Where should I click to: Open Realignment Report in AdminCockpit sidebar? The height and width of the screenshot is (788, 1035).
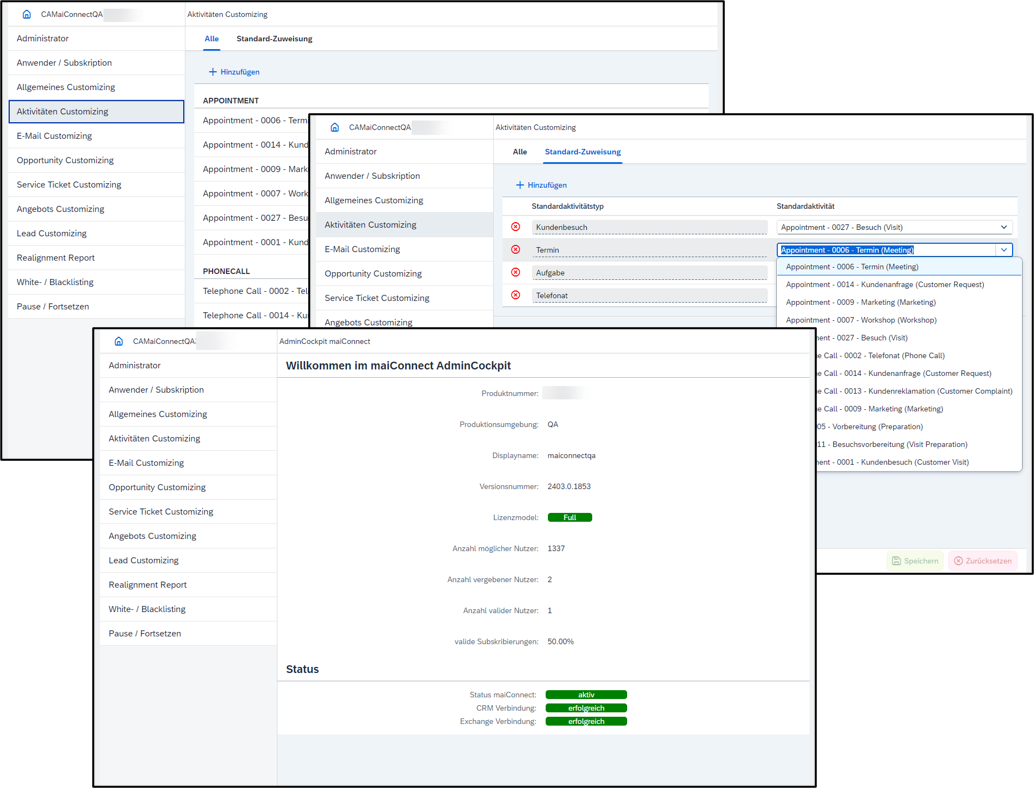pyautogui.click(x=148, y=585)
